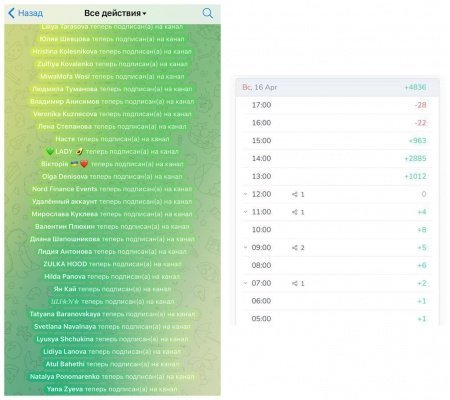The image size is (450, 400).
Task: Click the -22 value at 16:00
Action: point(420,123)
